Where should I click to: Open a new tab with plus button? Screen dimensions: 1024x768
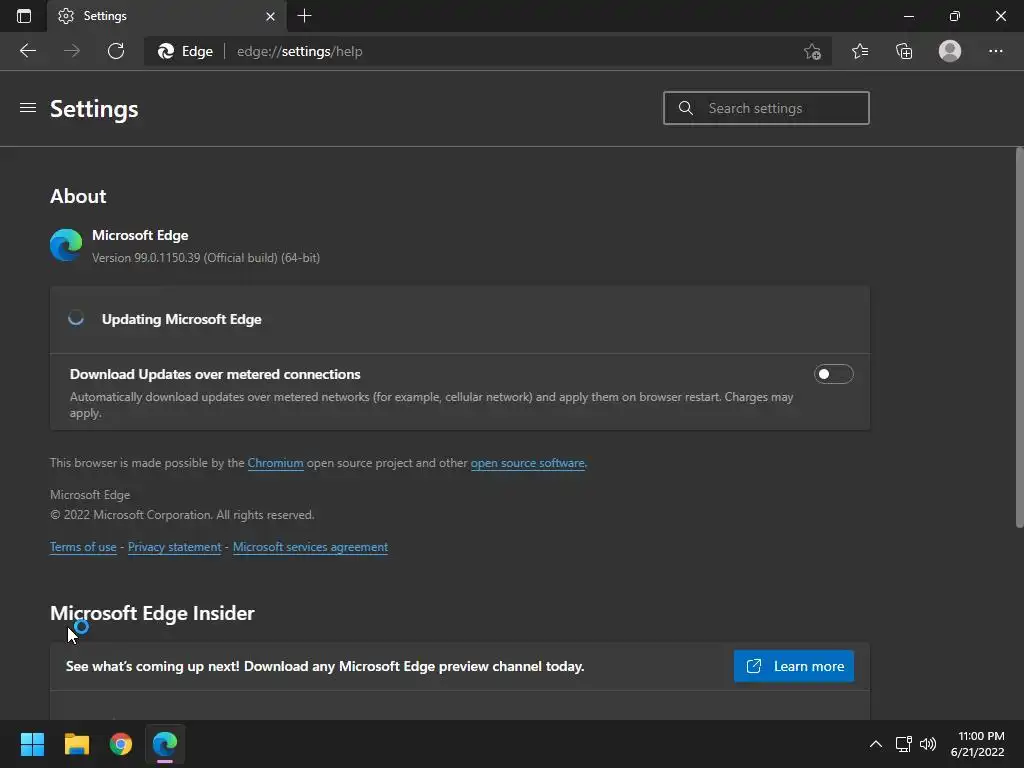click(x=304, y=16)
